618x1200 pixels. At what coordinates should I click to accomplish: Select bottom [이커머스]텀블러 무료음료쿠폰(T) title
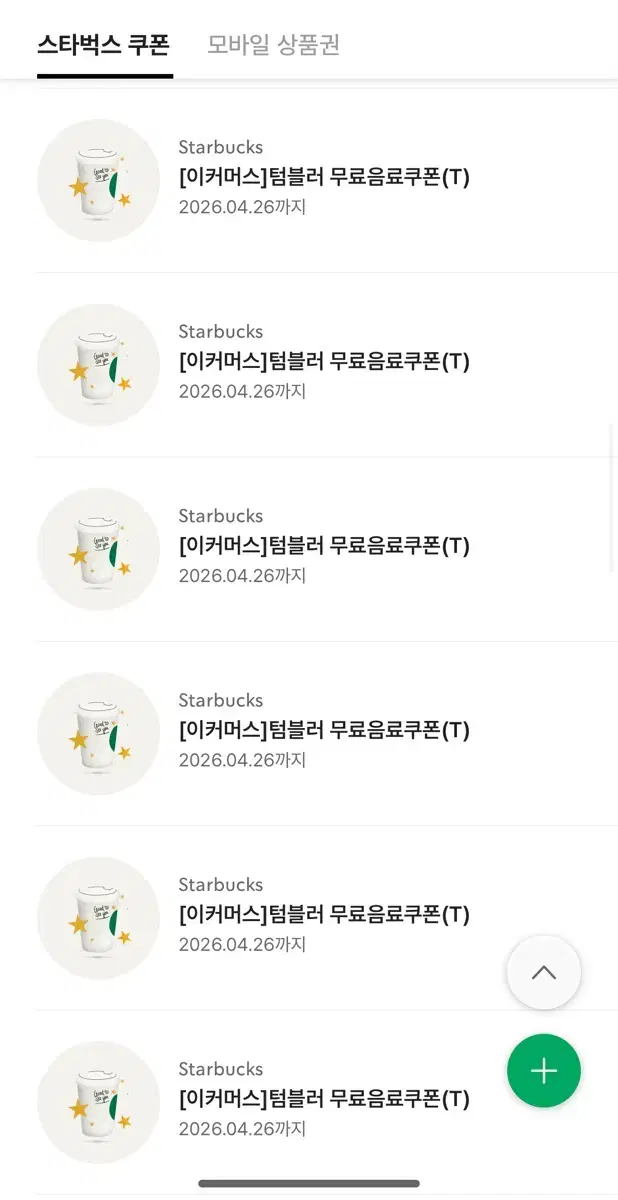[x=324, y=1099]
